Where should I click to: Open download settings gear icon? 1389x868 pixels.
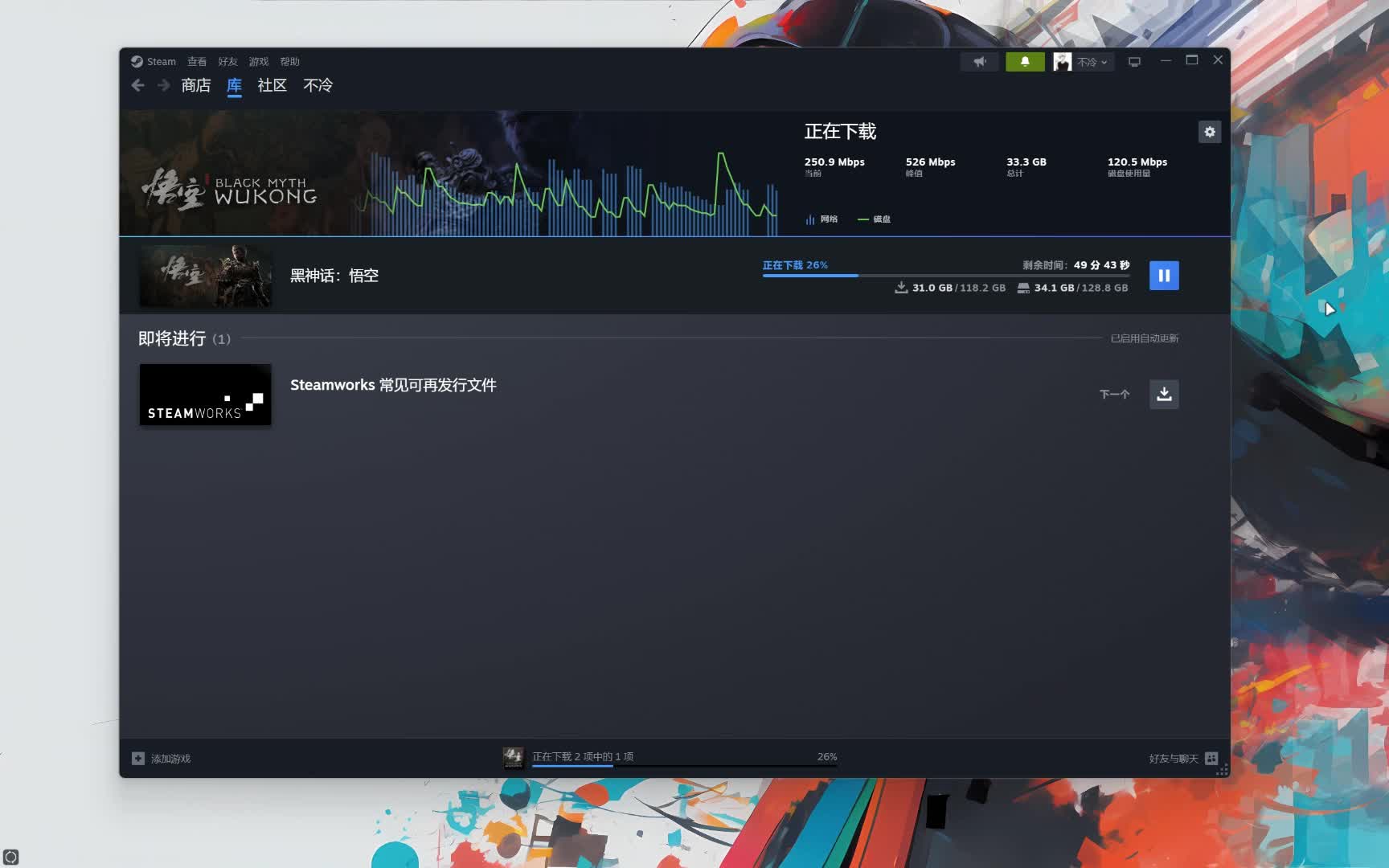(x=1209, y=132)
